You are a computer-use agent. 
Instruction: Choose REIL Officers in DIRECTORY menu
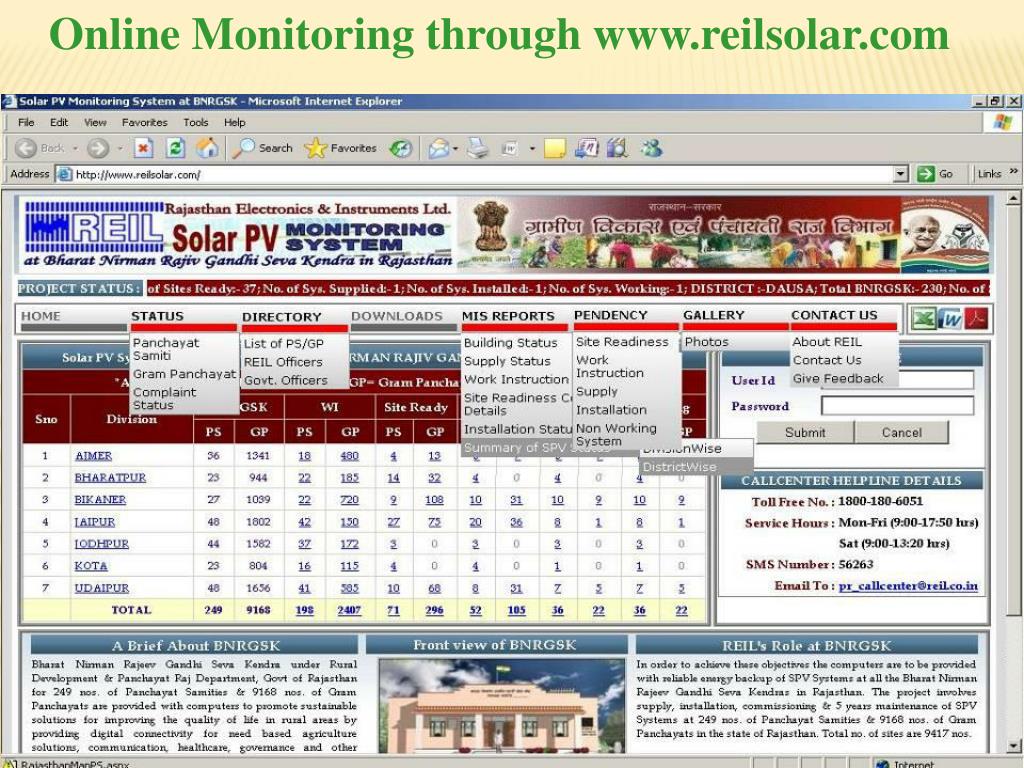point(283,362)
